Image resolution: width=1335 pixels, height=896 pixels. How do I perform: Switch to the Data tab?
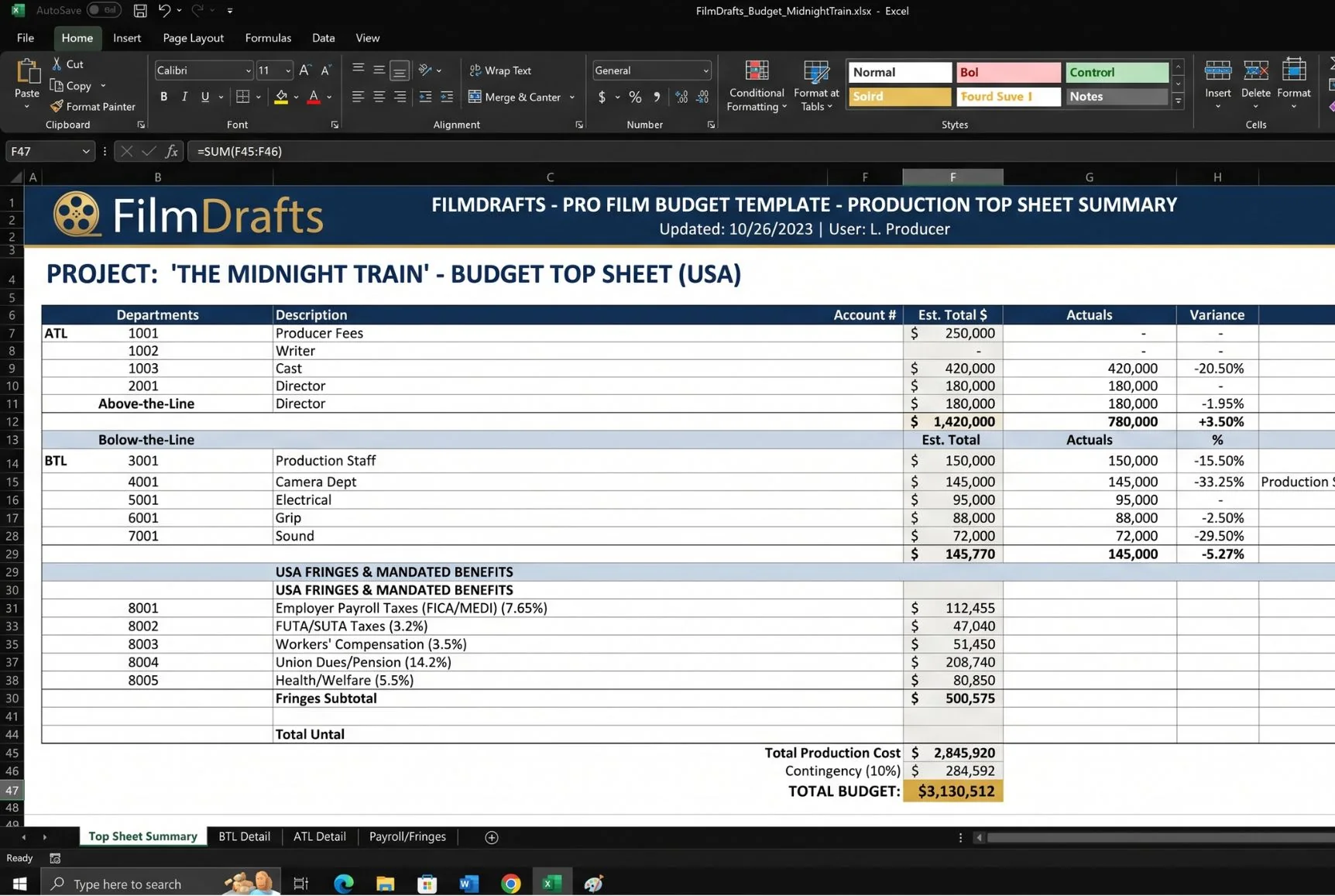(323, 38)
